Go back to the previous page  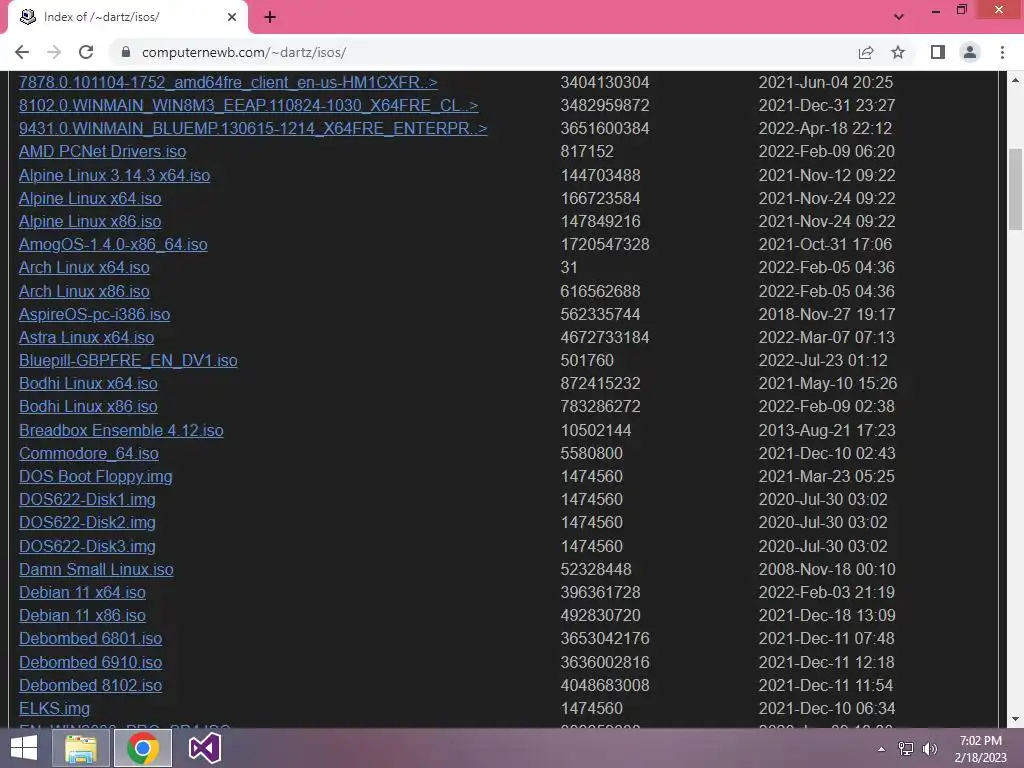(22, 52)
